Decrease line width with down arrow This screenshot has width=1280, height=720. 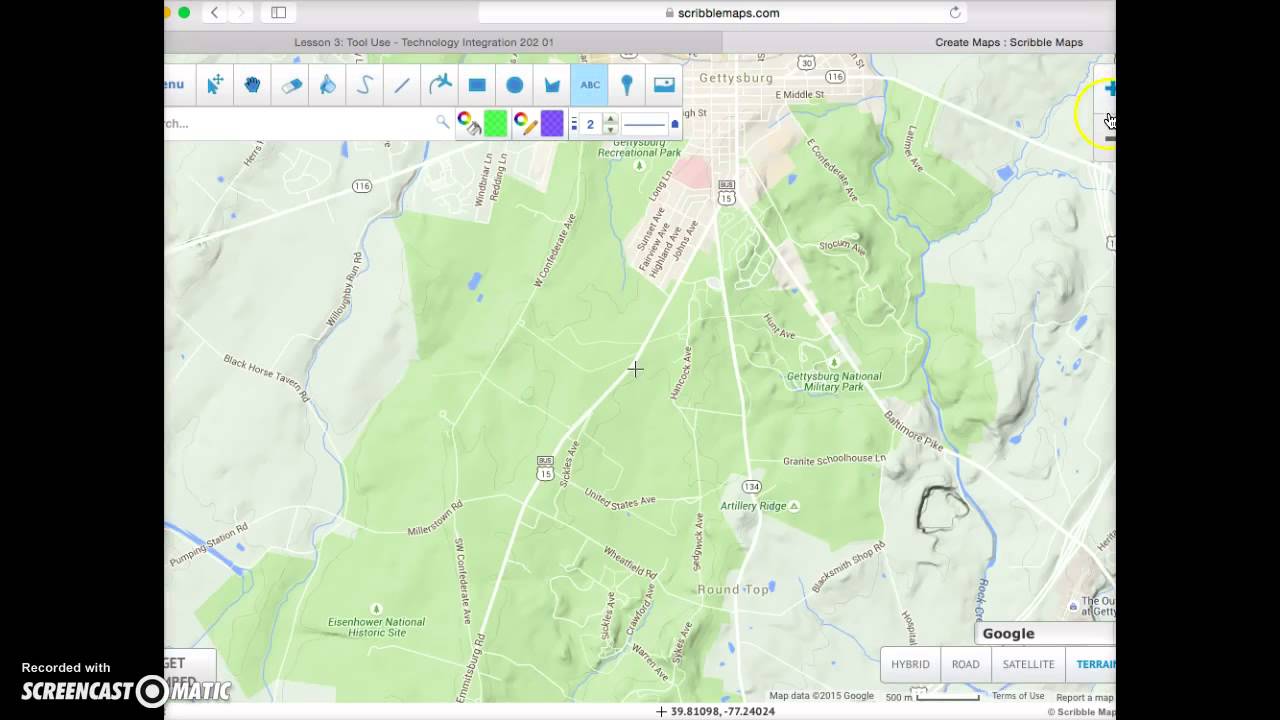click(x=610, y=130)
